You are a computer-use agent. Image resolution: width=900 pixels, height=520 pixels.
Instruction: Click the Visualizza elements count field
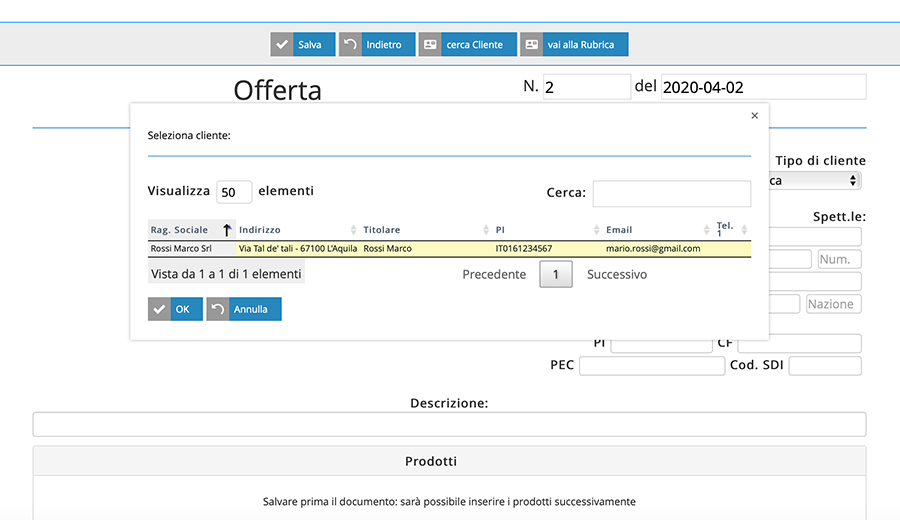(234, 192)
